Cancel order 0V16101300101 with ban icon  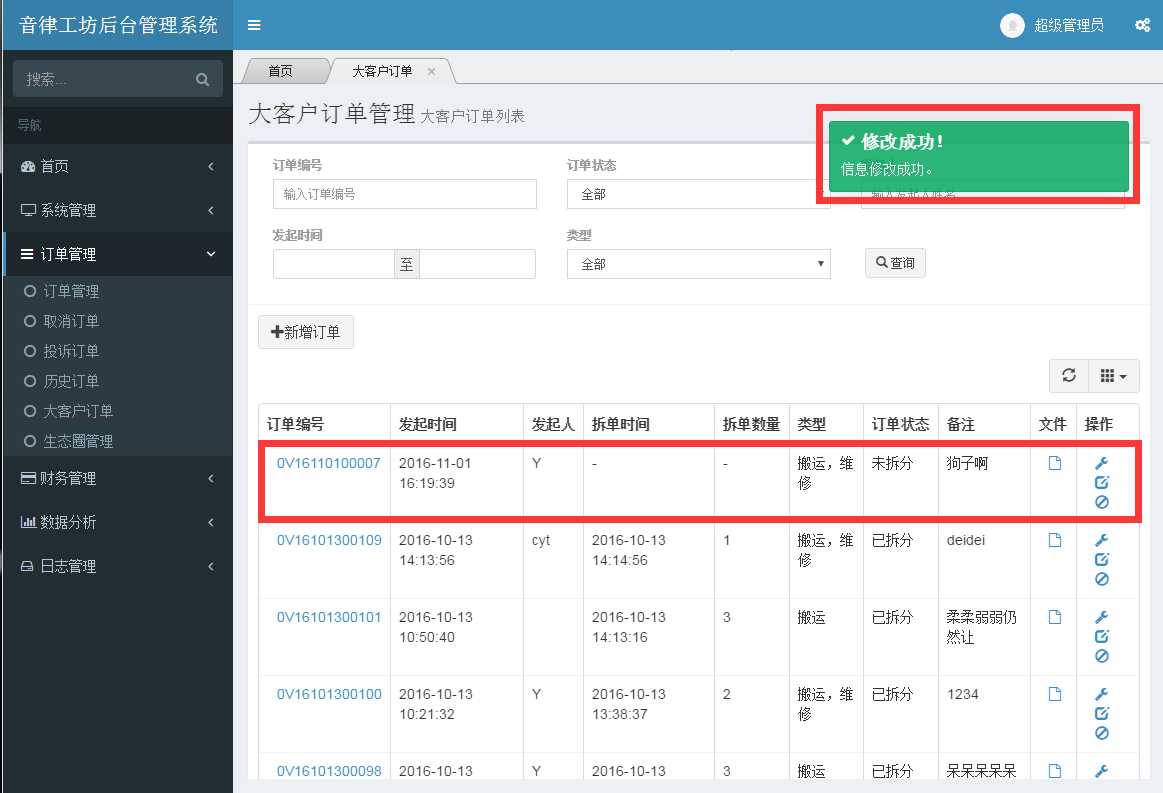1101,657
